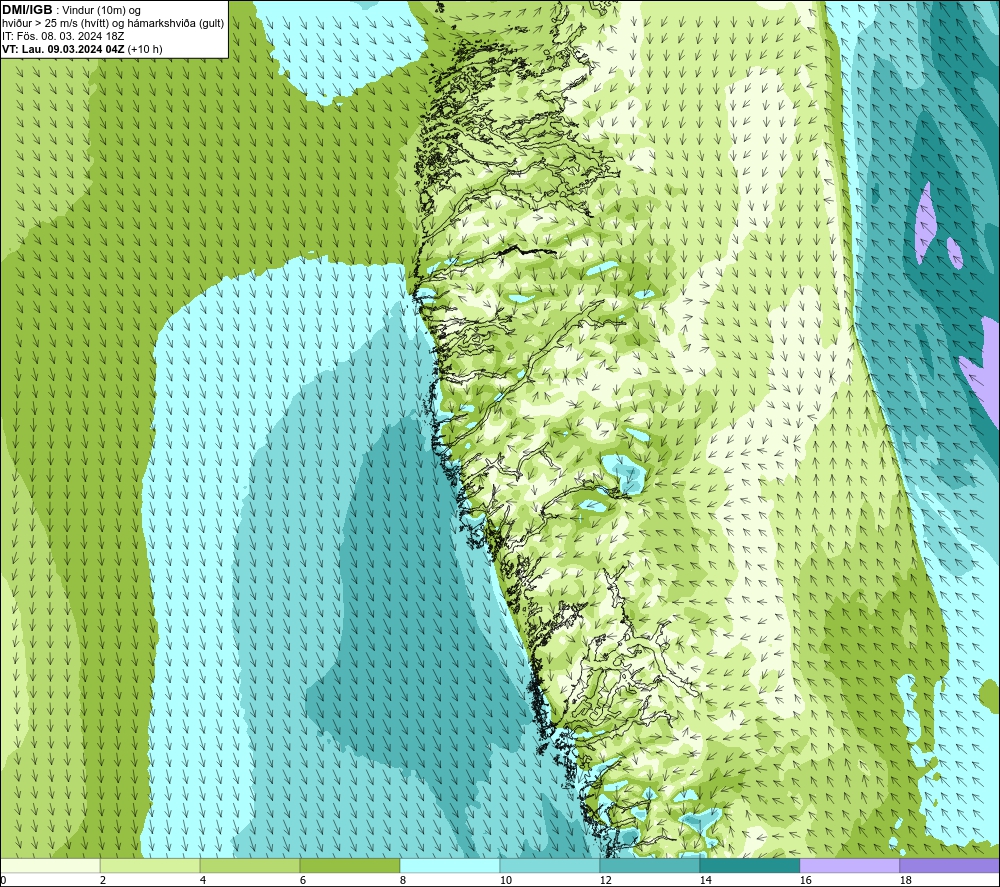Click the scale label '14'
This screenshot has height=887, width=1000.
705,880
